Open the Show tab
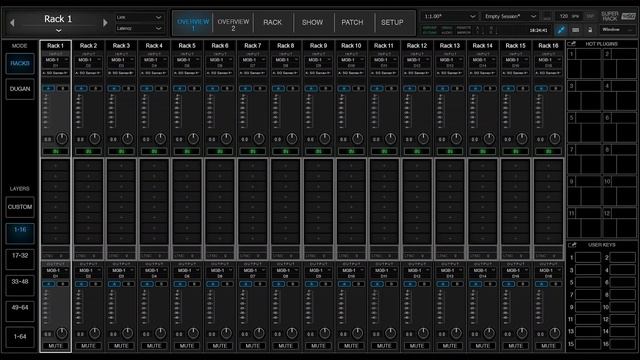The height and width of the screenshot is (360, 640). (x=313, y=23)
